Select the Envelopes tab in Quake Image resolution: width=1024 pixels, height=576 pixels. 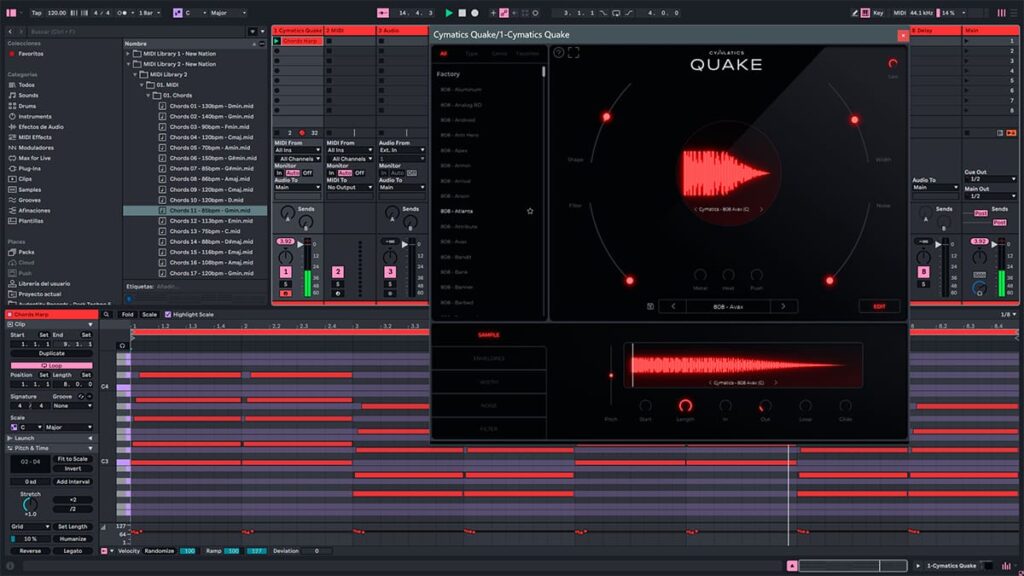[x=489, y=358]
